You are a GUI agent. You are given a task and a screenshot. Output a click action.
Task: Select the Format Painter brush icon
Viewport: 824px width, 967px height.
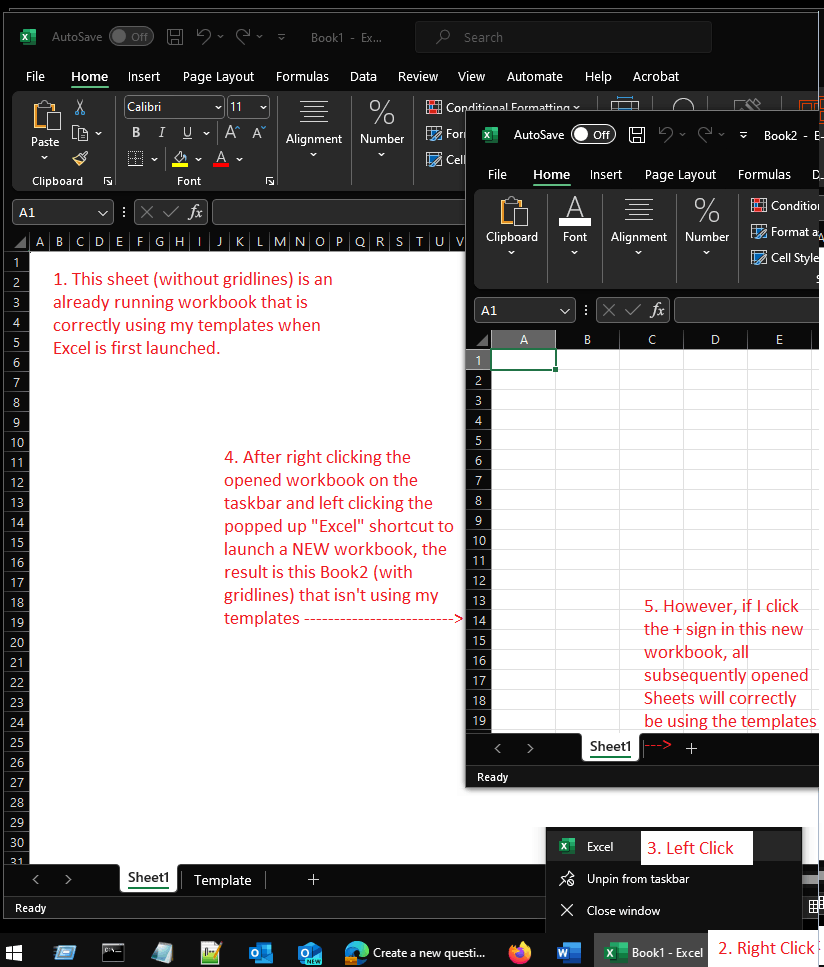[x=80, y=158]
